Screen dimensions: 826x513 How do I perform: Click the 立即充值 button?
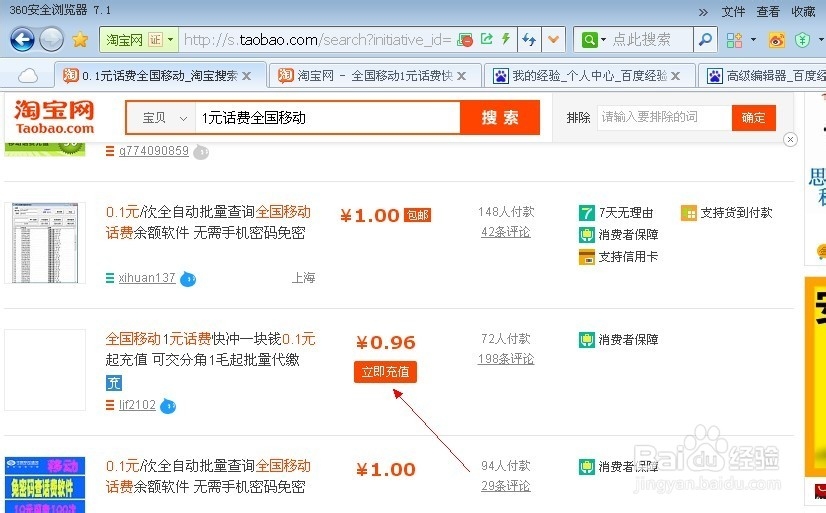(385, 372)
